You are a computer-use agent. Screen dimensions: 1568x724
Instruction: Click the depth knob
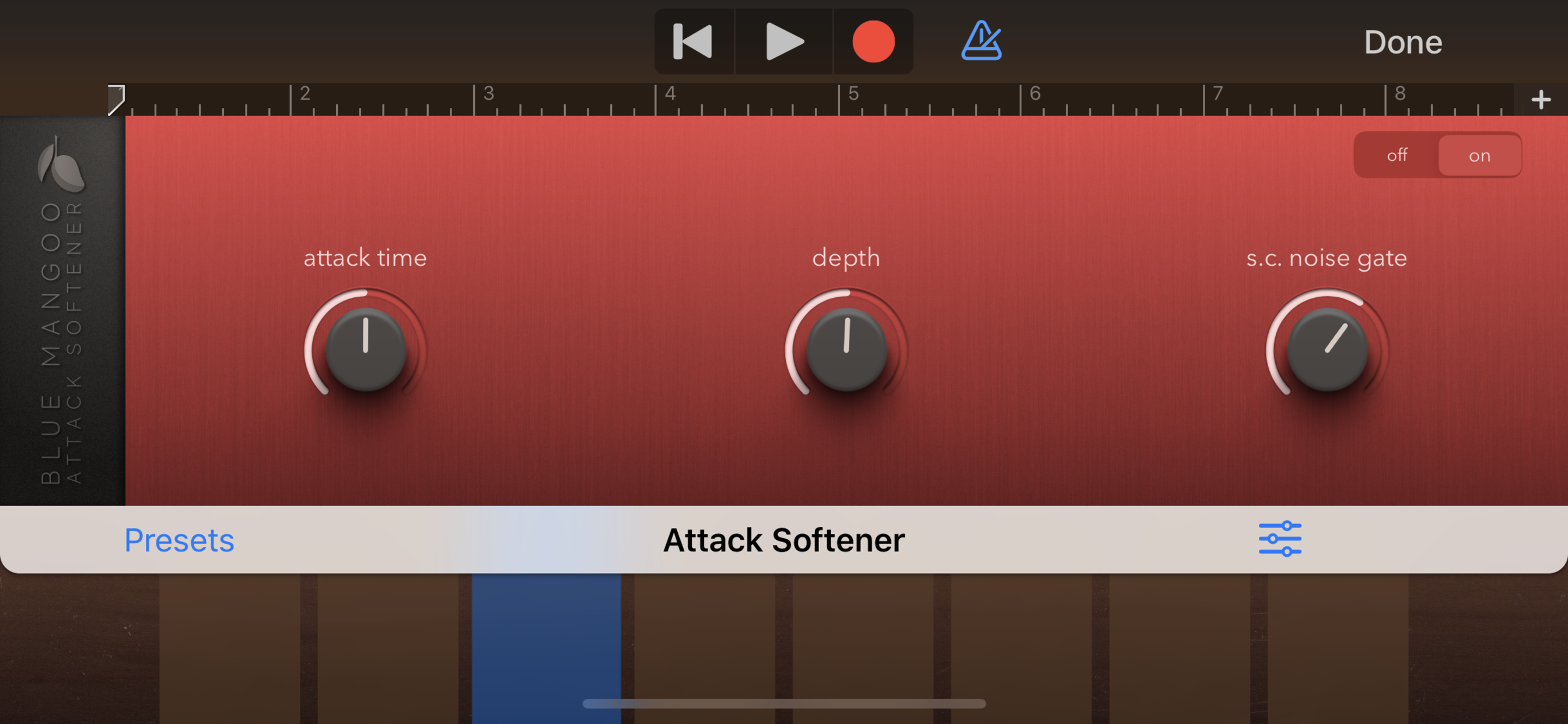(x=846, y=349)
